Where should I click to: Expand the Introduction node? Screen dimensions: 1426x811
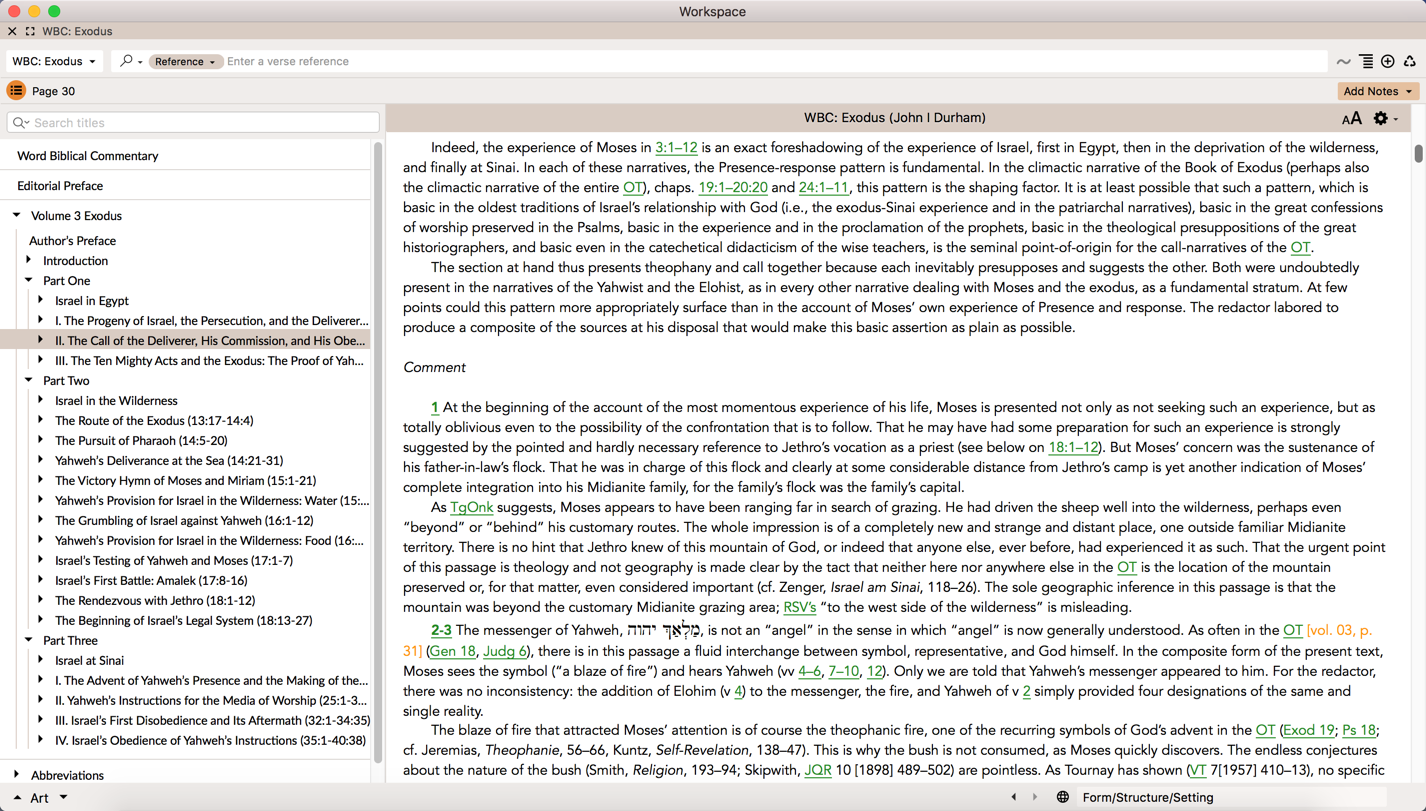point(29,260)
